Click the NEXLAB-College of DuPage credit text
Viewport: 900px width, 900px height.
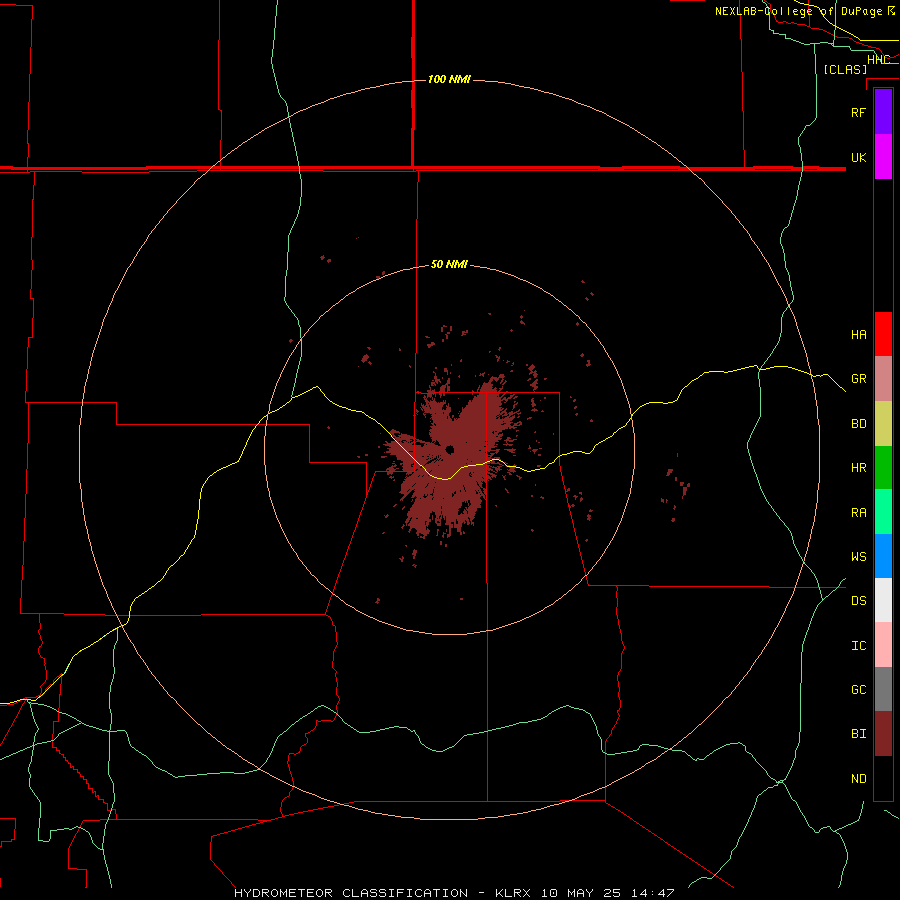tap(798, 11)
